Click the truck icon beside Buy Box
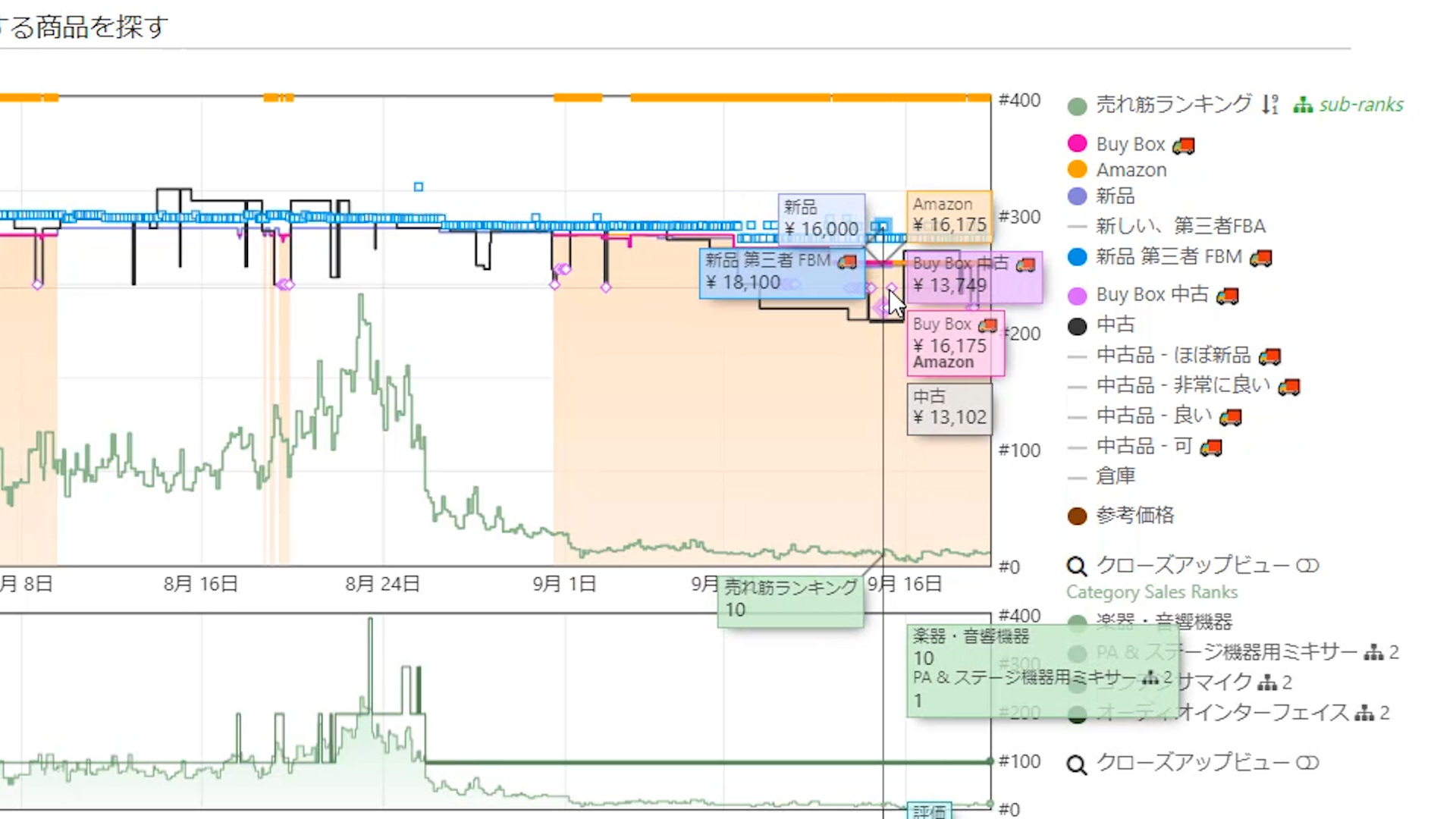 point(1184,145)
